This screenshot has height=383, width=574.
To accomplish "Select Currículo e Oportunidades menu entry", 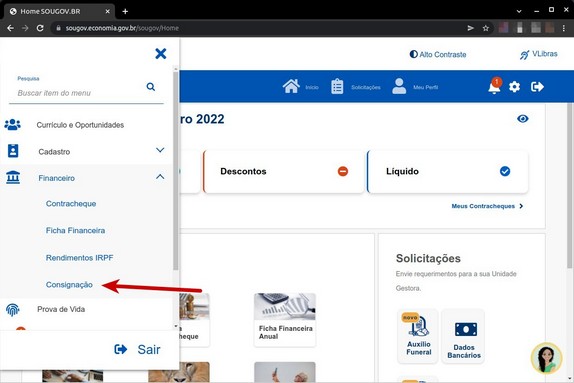I will 80,125.
